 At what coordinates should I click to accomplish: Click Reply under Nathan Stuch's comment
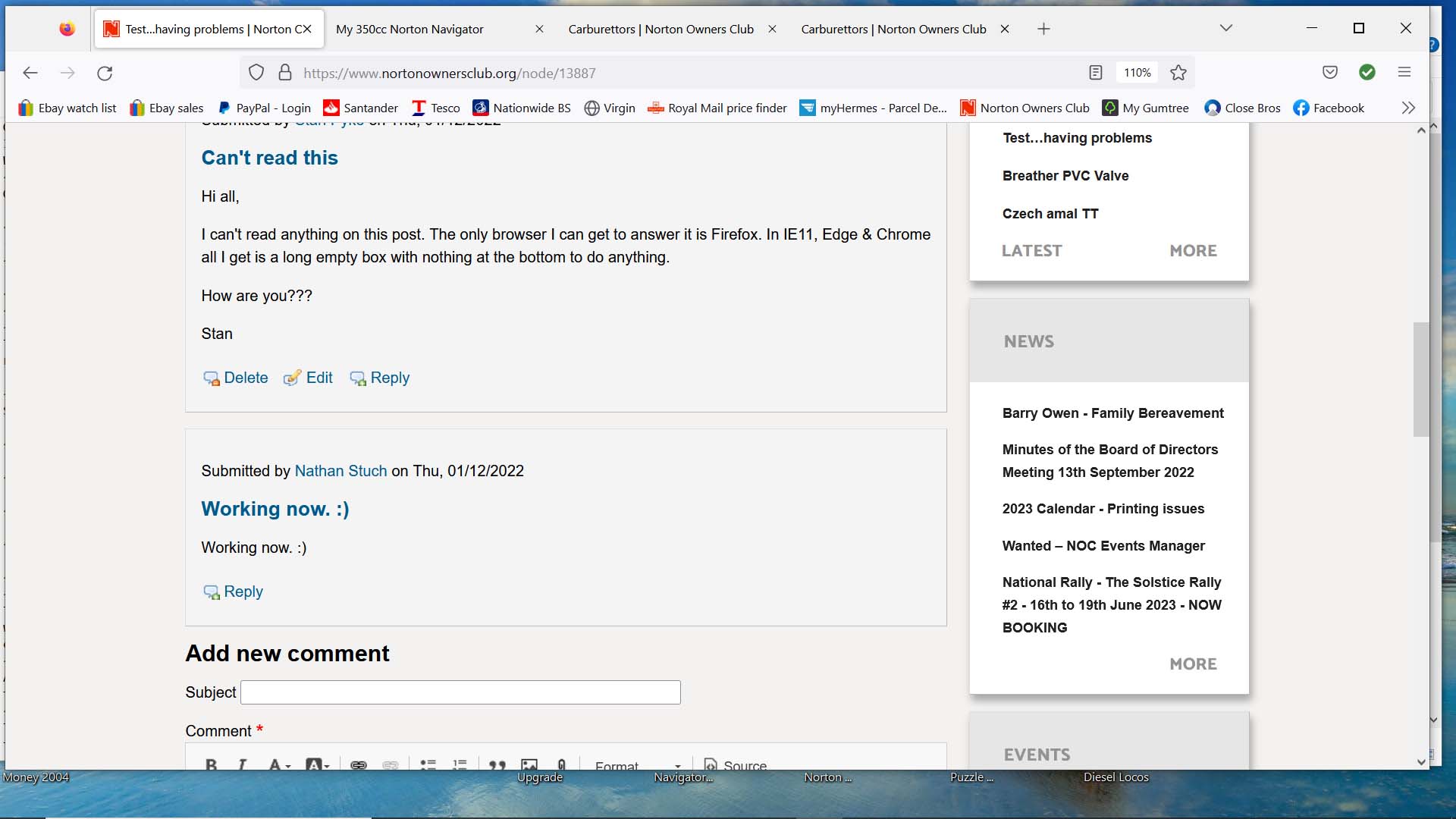coord(243,591)
